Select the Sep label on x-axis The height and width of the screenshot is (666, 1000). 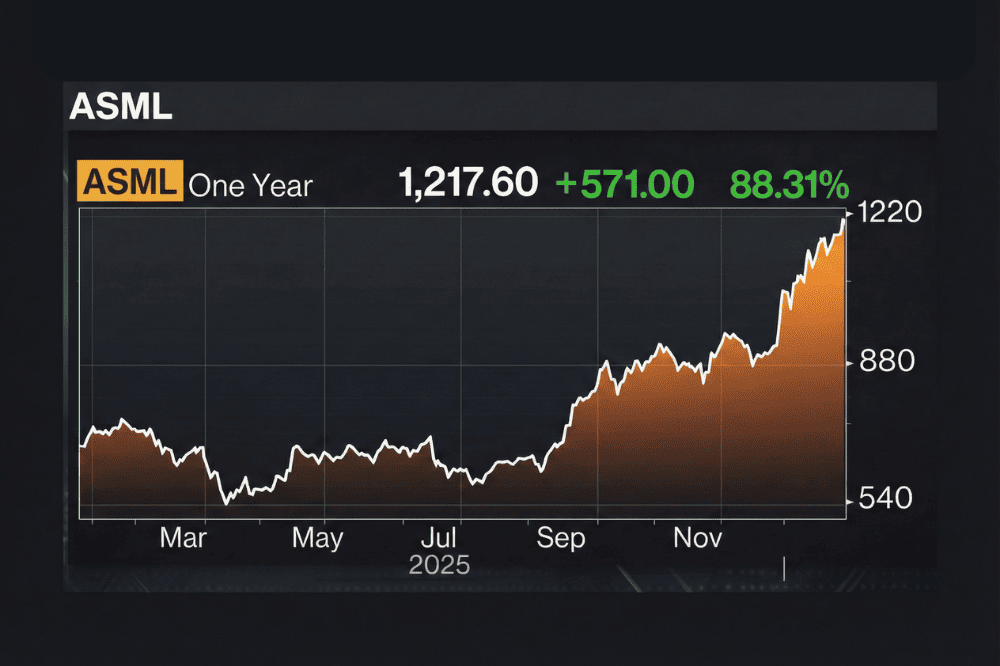click(561, 539)
